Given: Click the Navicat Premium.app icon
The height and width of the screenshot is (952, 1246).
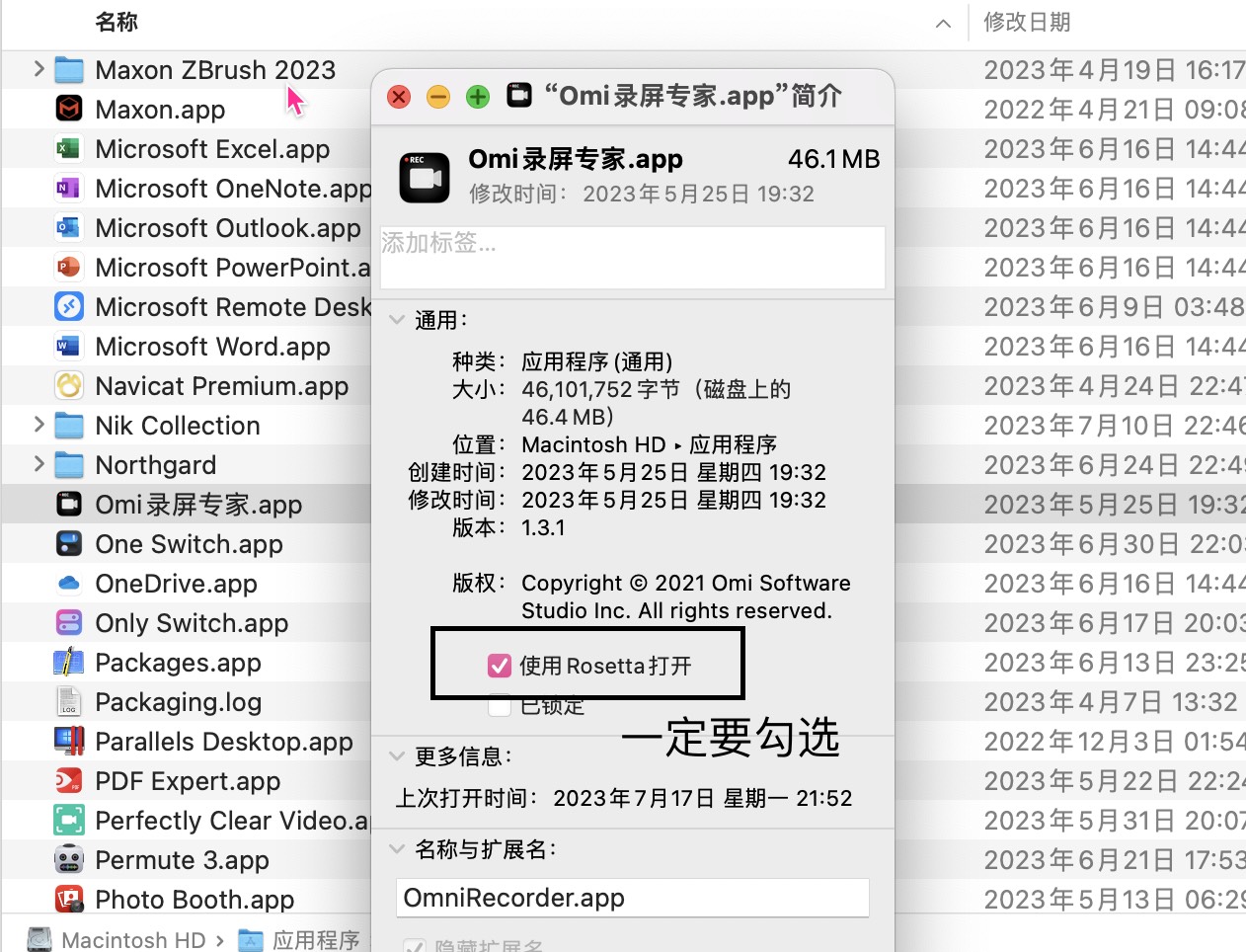Looking at the screenshot, I should click(67, 385).
